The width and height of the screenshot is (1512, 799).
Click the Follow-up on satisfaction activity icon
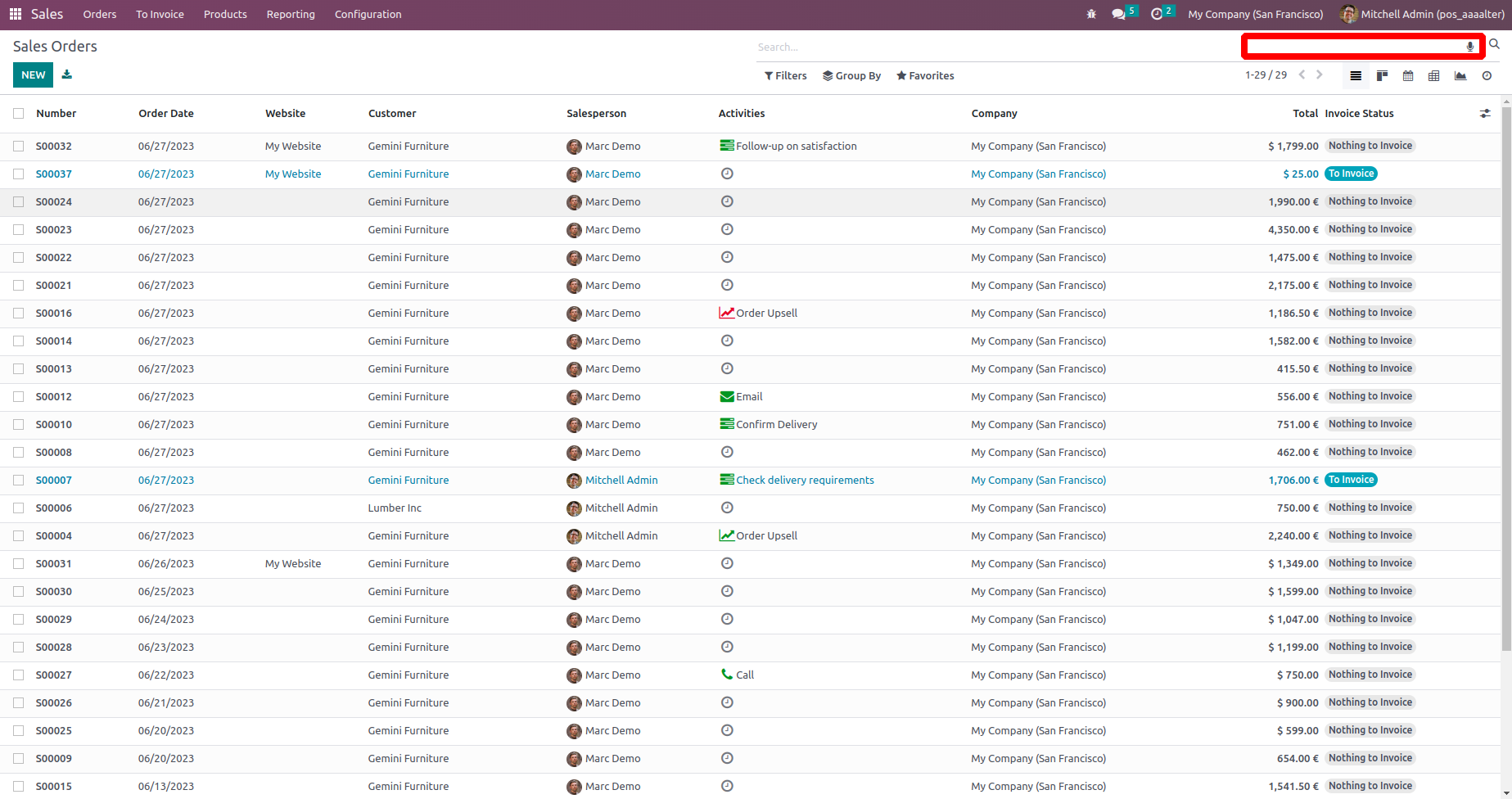[x=726, y=146]
